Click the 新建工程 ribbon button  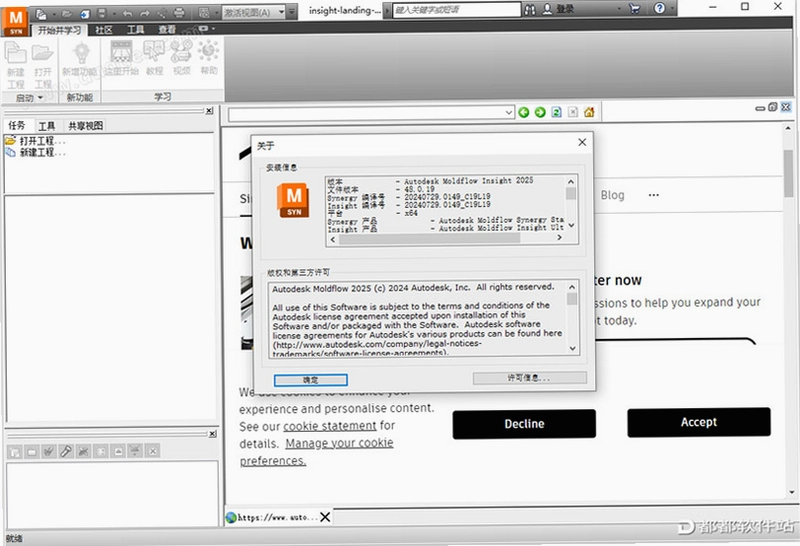click(x=16, y=65)
